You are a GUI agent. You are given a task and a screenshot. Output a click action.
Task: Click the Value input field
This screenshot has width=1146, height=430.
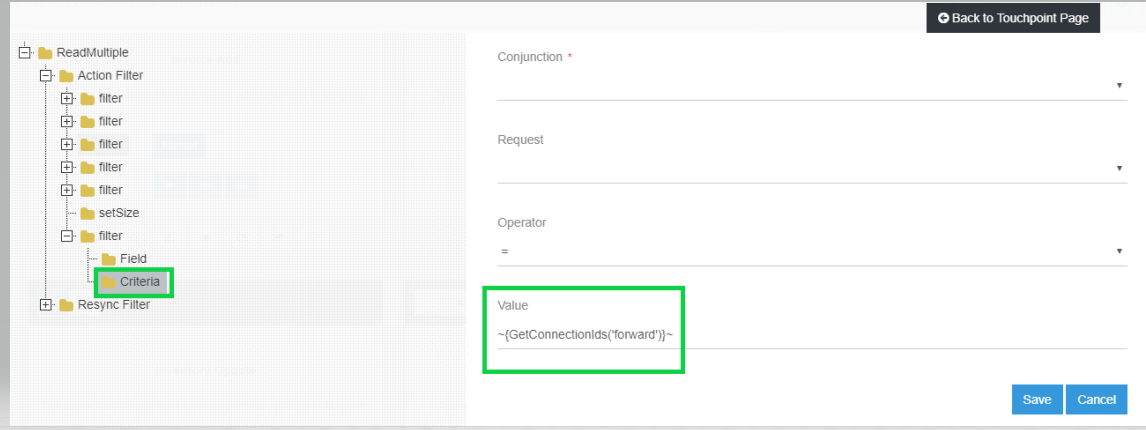coord(811,334)
